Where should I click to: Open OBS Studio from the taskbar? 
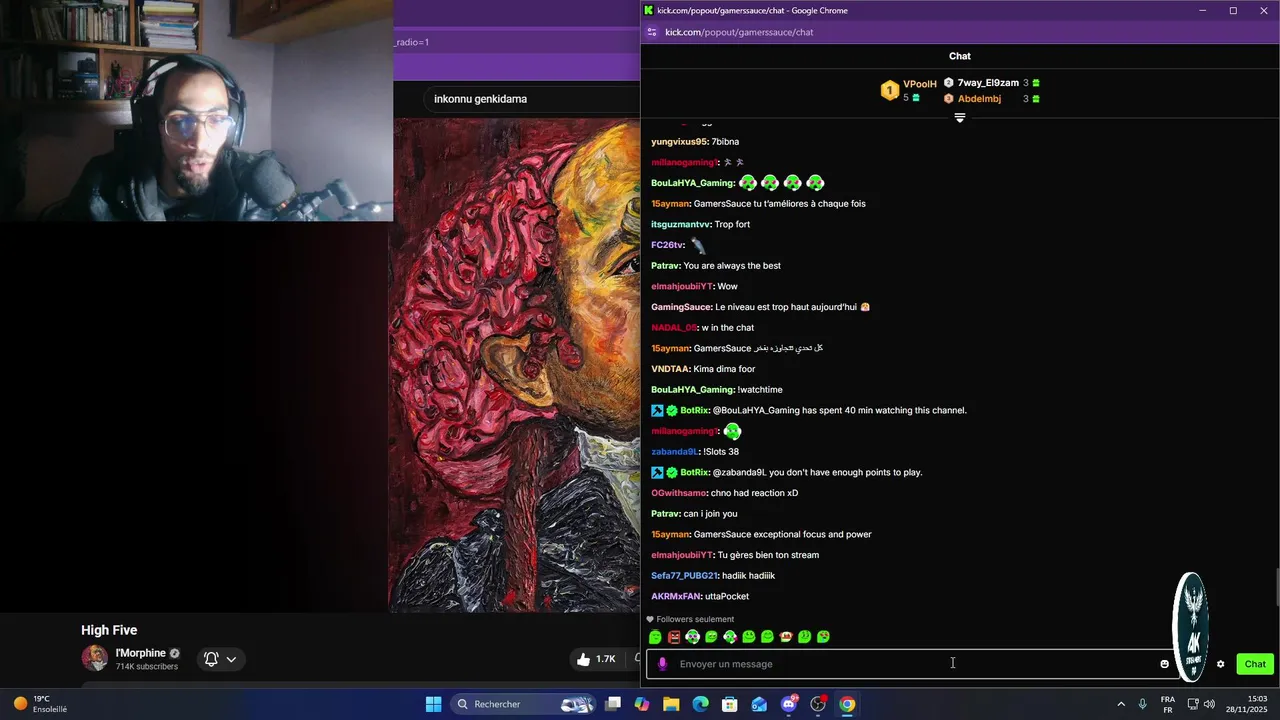click(x=818, y=704)
